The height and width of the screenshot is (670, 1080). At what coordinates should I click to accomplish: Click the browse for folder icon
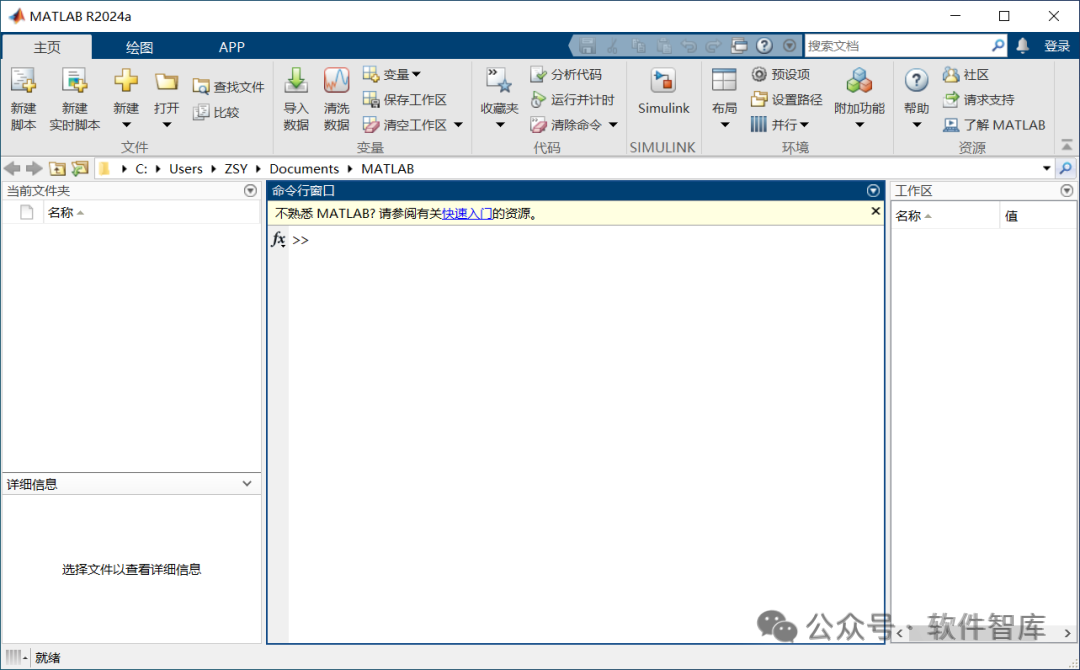[80, 169]
